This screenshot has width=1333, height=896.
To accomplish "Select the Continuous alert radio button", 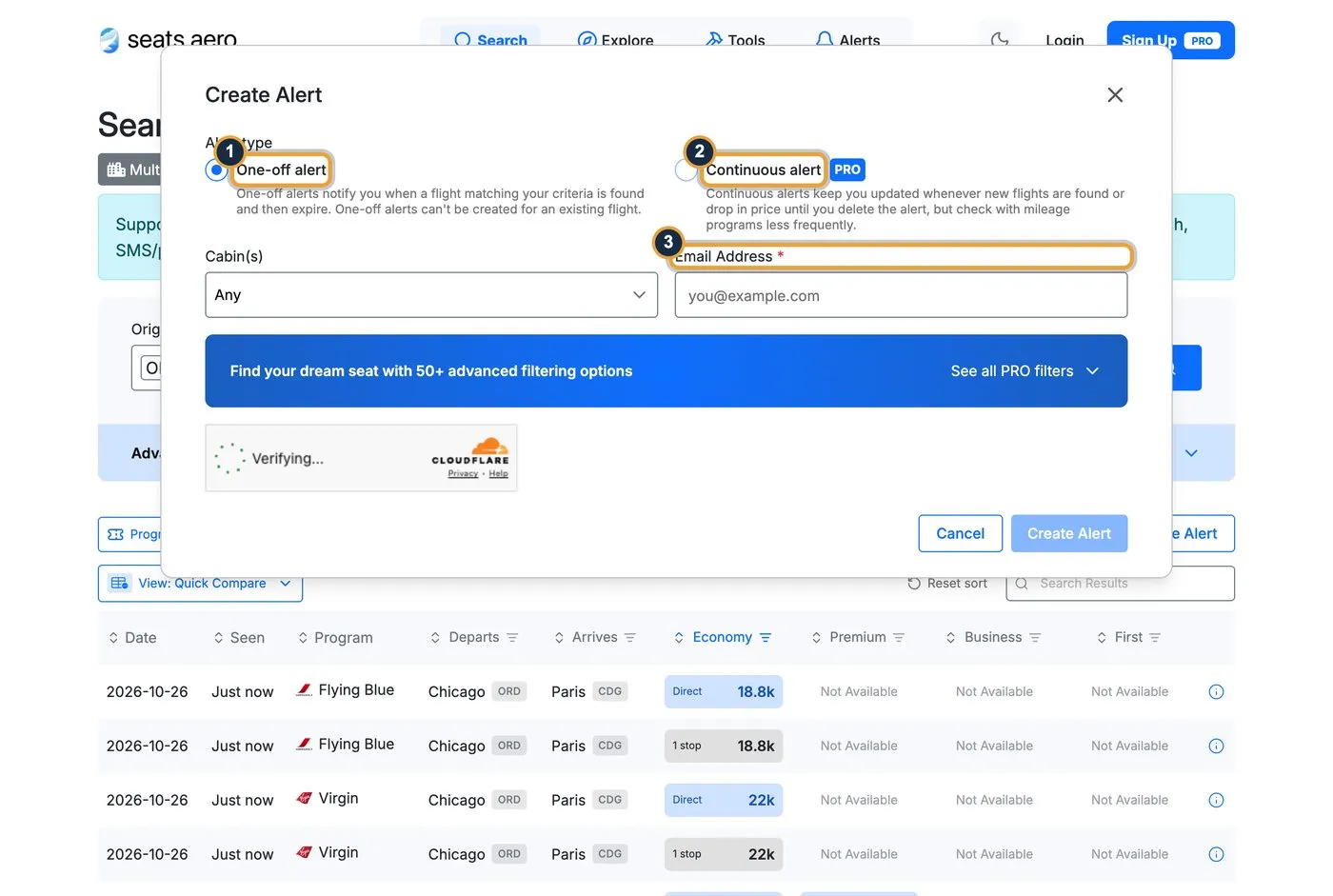I will click(686, 170).
